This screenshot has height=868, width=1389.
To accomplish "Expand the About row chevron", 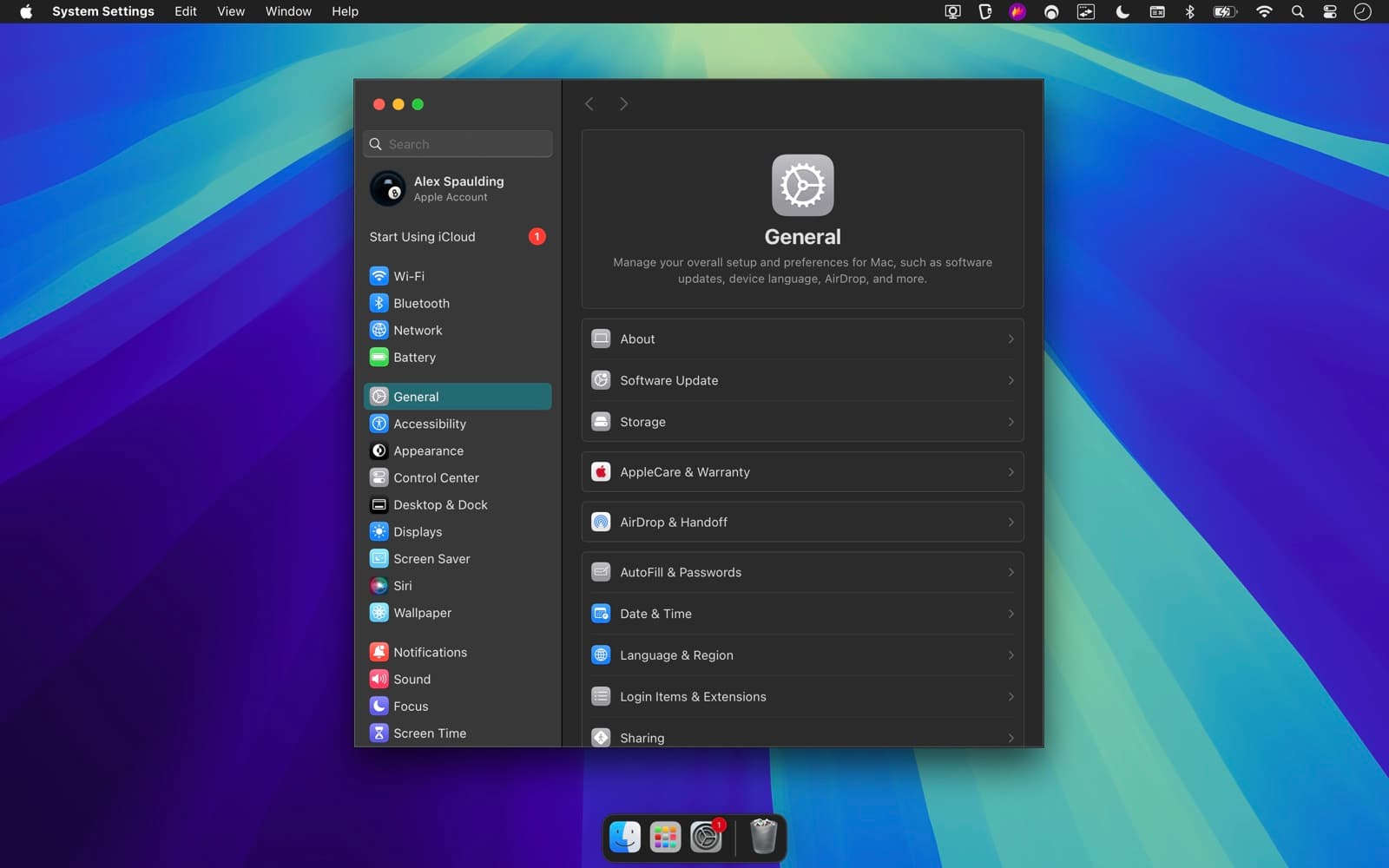I will 1010,339.
